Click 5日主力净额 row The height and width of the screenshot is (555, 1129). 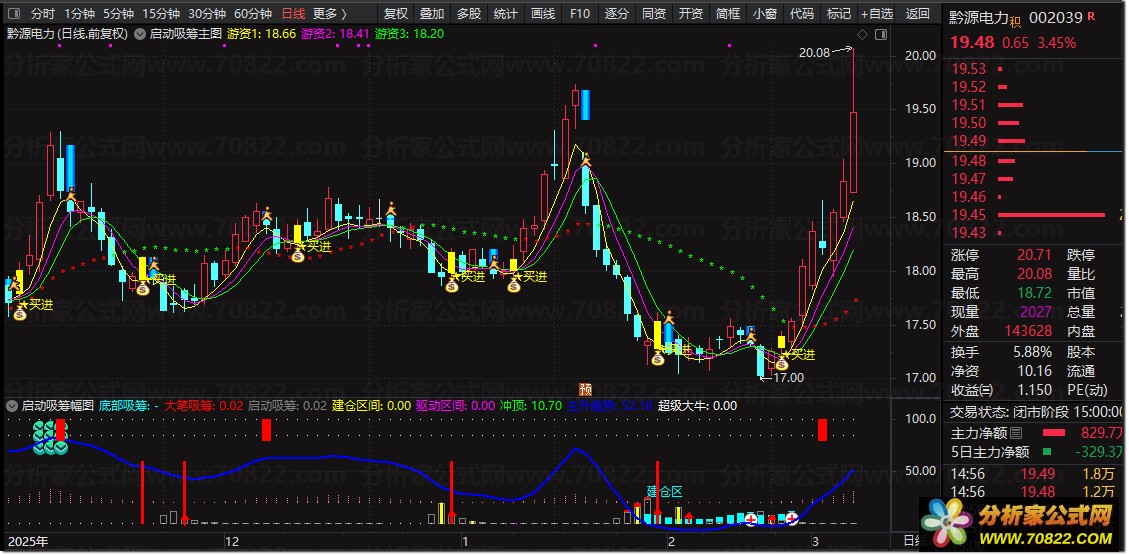1035,452
